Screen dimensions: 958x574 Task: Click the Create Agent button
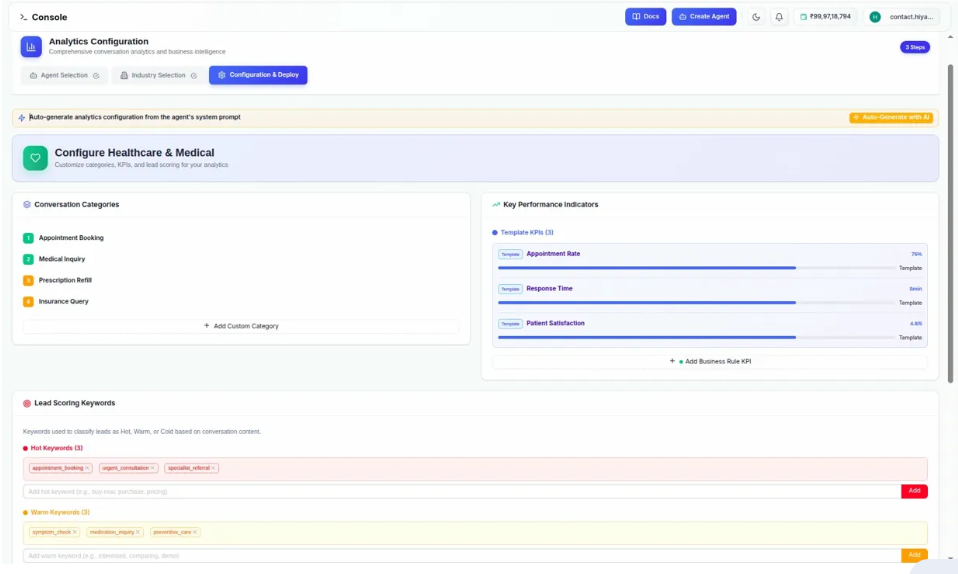[704, 17]
